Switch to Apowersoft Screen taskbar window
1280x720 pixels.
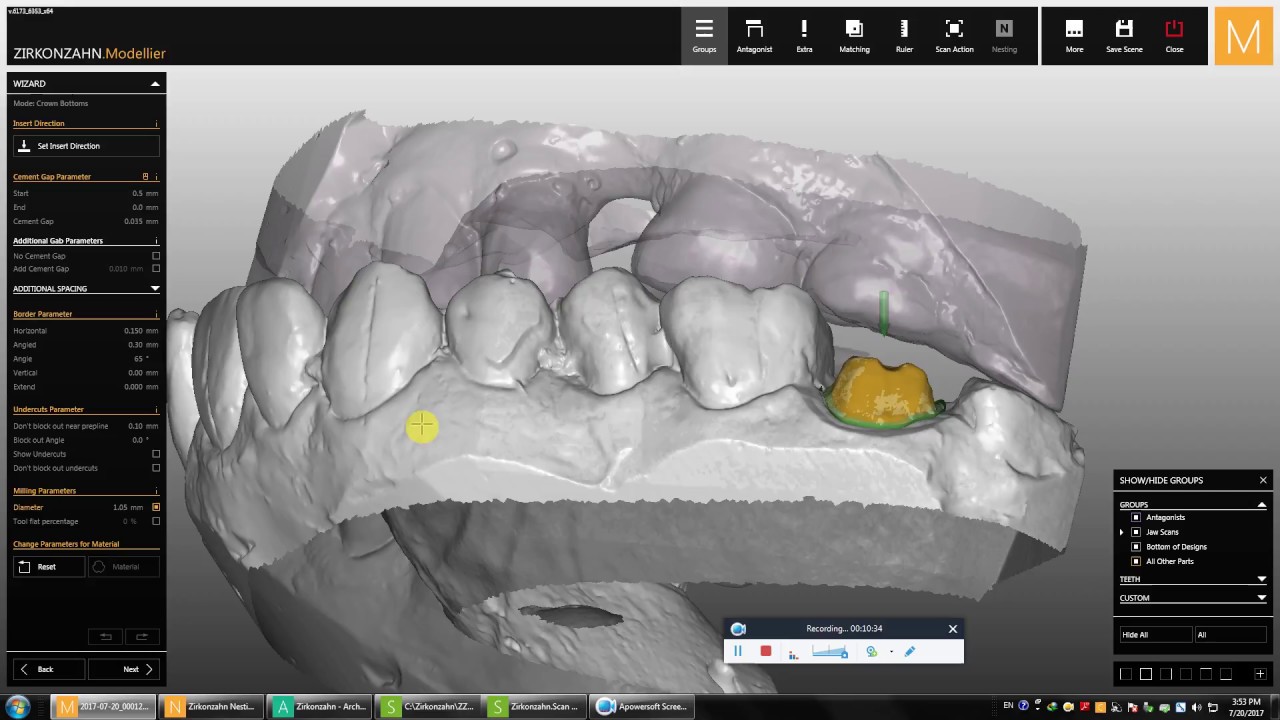click(641, 707)
